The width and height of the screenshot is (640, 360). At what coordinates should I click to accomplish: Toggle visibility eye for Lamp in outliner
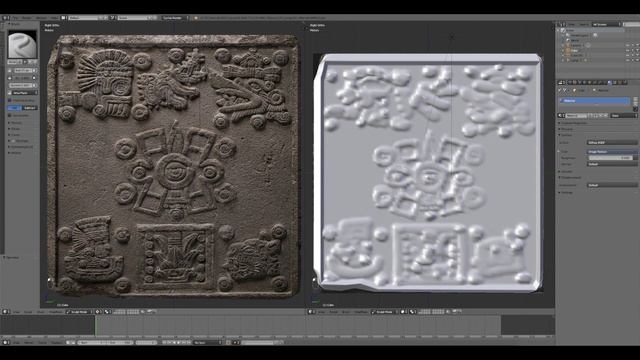pyautogui.click(x=628, y=60)
